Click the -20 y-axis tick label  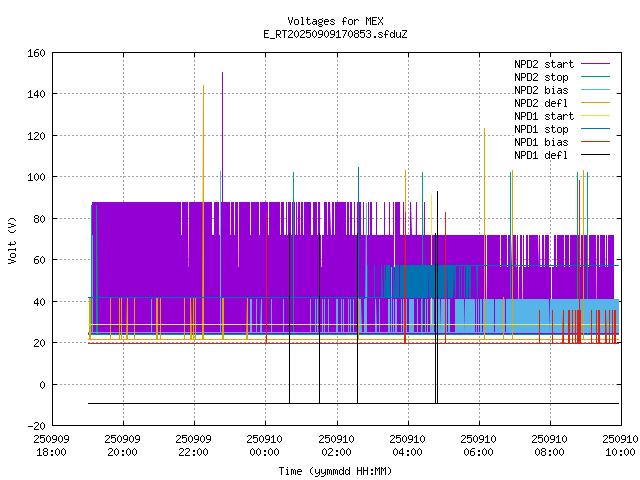click(x=34, y=426)
